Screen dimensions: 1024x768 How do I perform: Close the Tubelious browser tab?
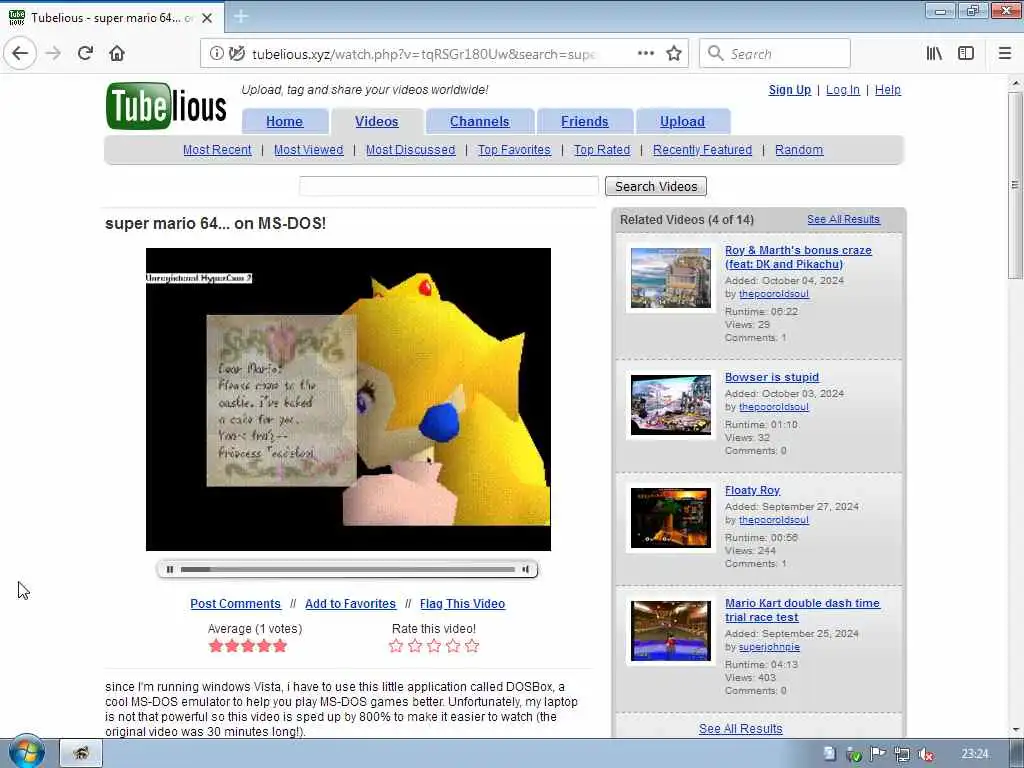point(207,18)
